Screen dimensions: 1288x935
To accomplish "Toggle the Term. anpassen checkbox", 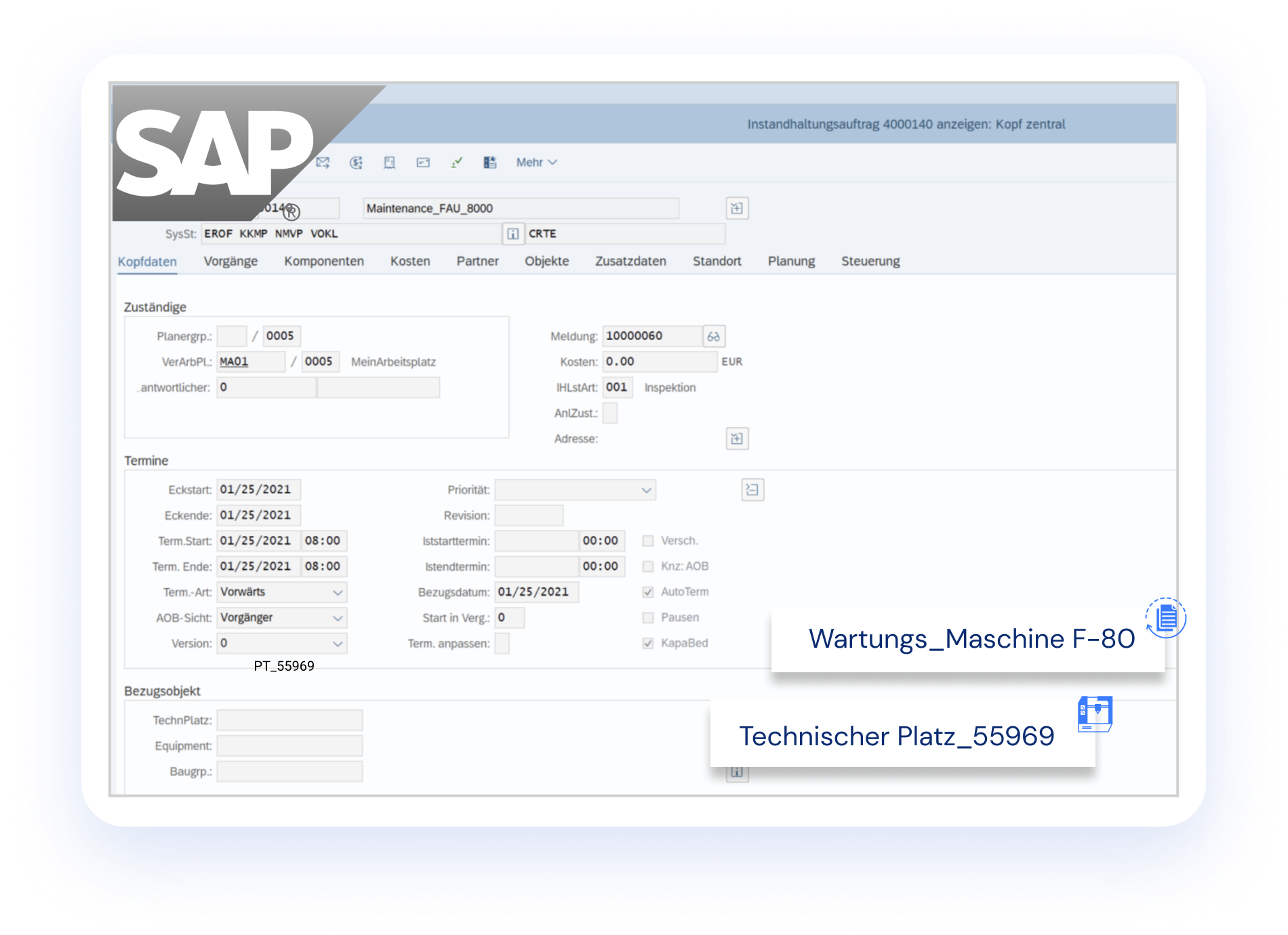I will (x=502, y=644).
